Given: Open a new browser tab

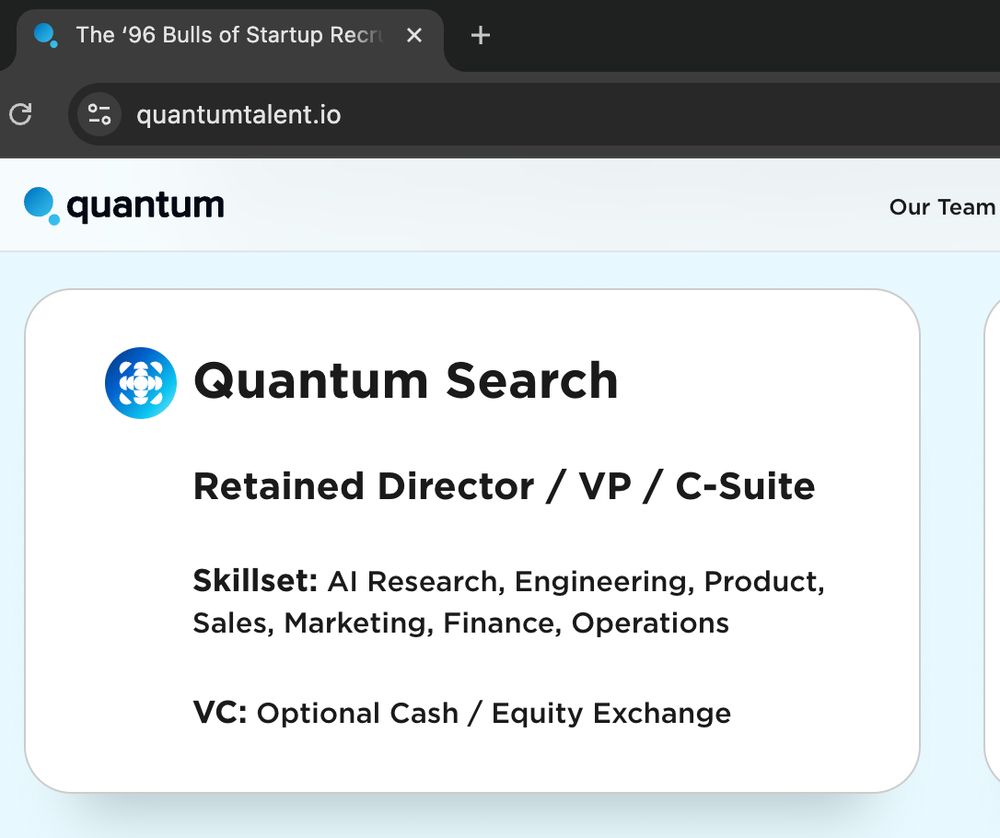Looking at the screenshot, I should [480, 35].
